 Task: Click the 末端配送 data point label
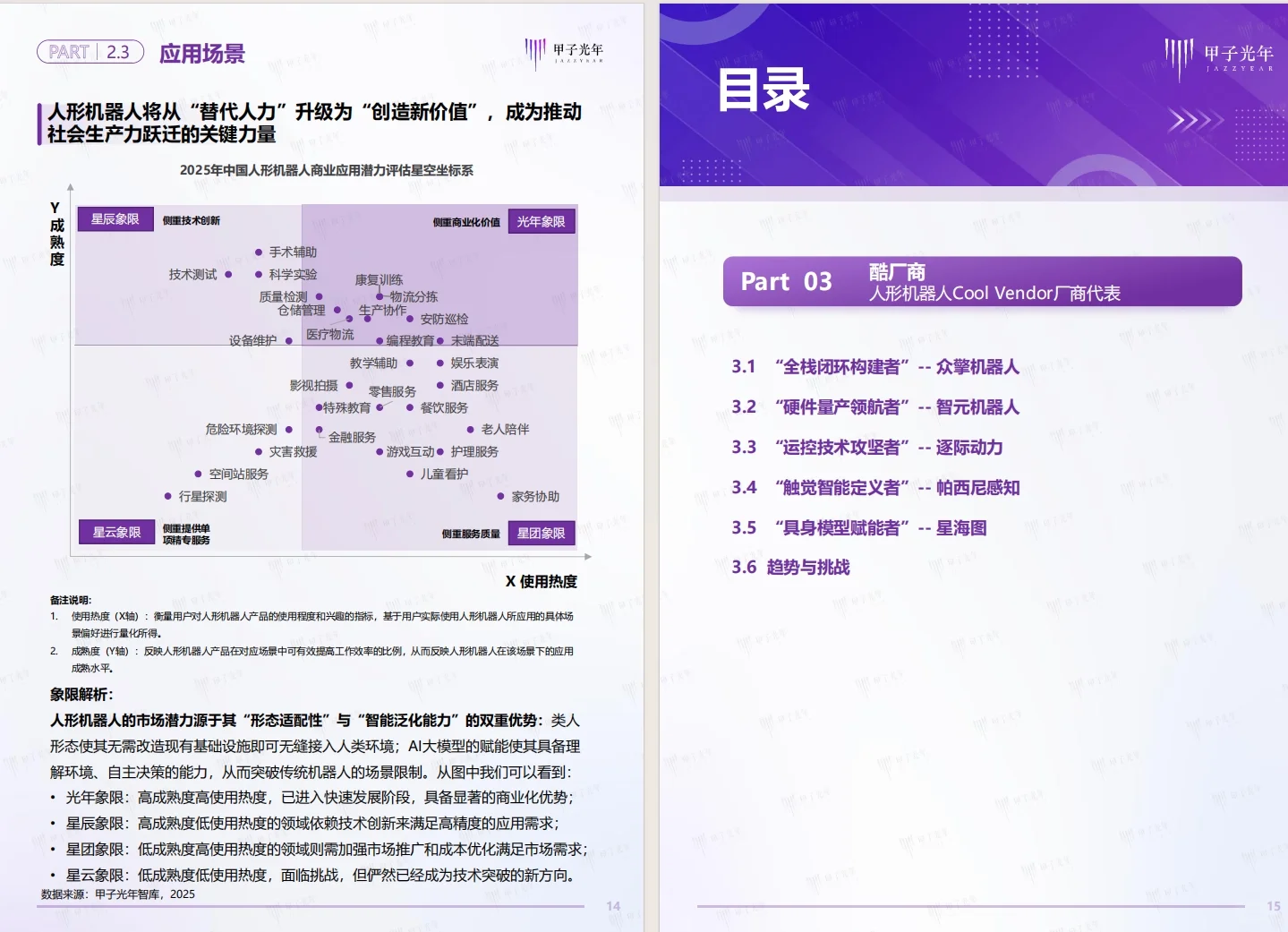pos(475,341)
